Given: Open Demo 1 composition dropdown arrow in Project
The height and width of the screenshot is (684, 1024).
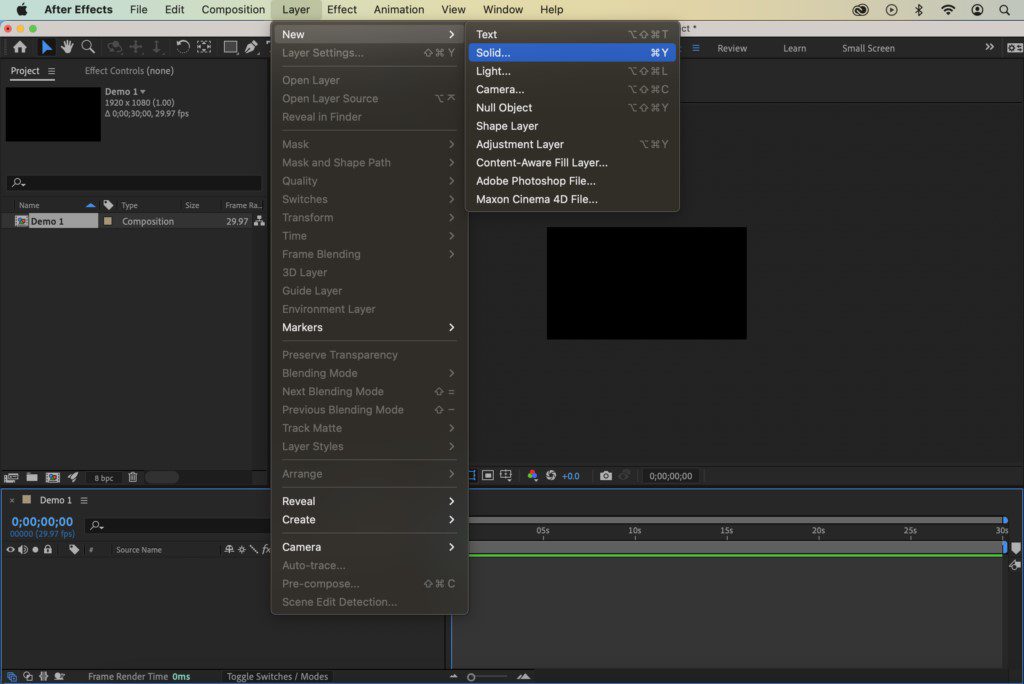Looking at the screenshot, I should tap(142, 91).
